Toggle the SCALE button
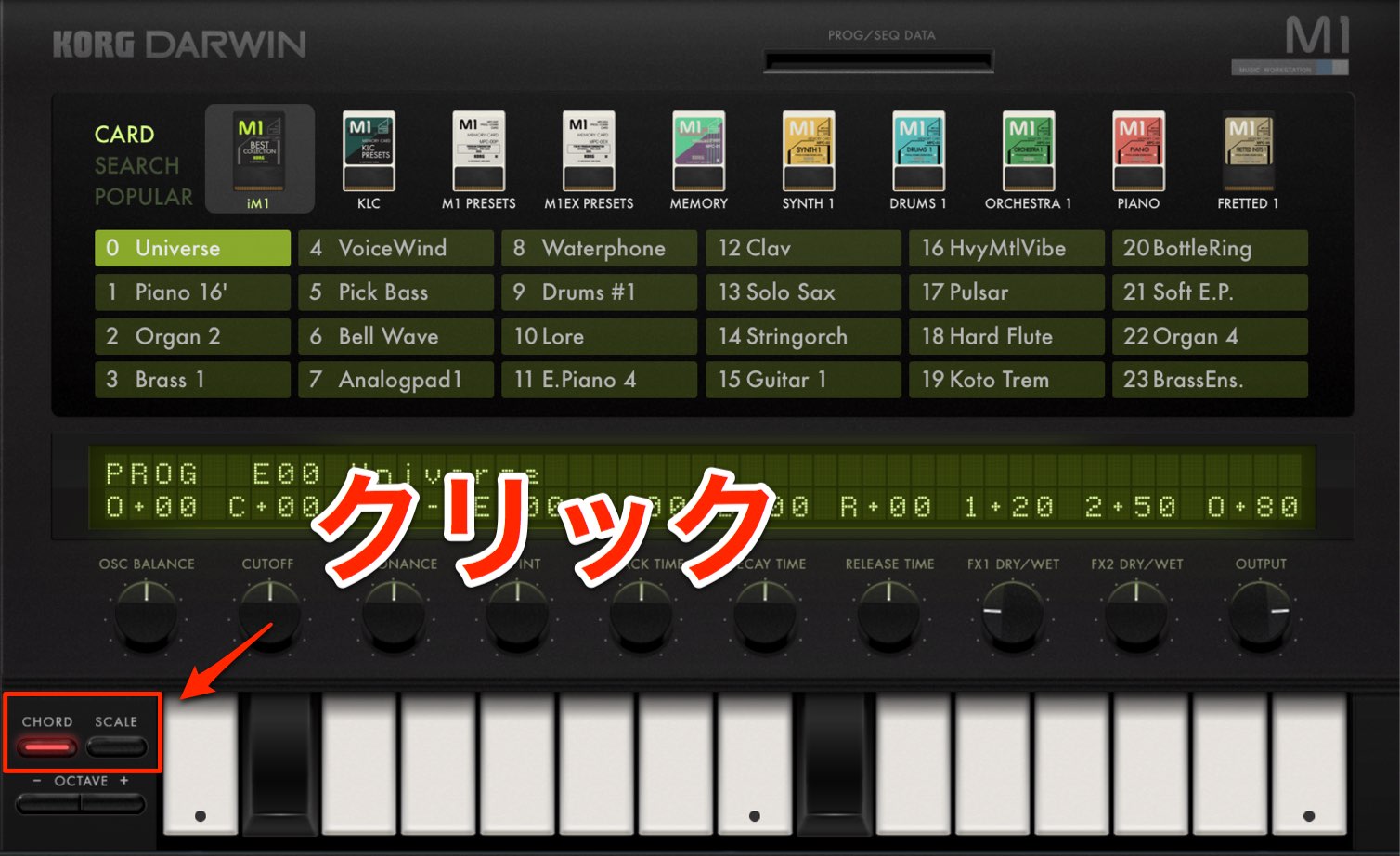 pos(116,746)
